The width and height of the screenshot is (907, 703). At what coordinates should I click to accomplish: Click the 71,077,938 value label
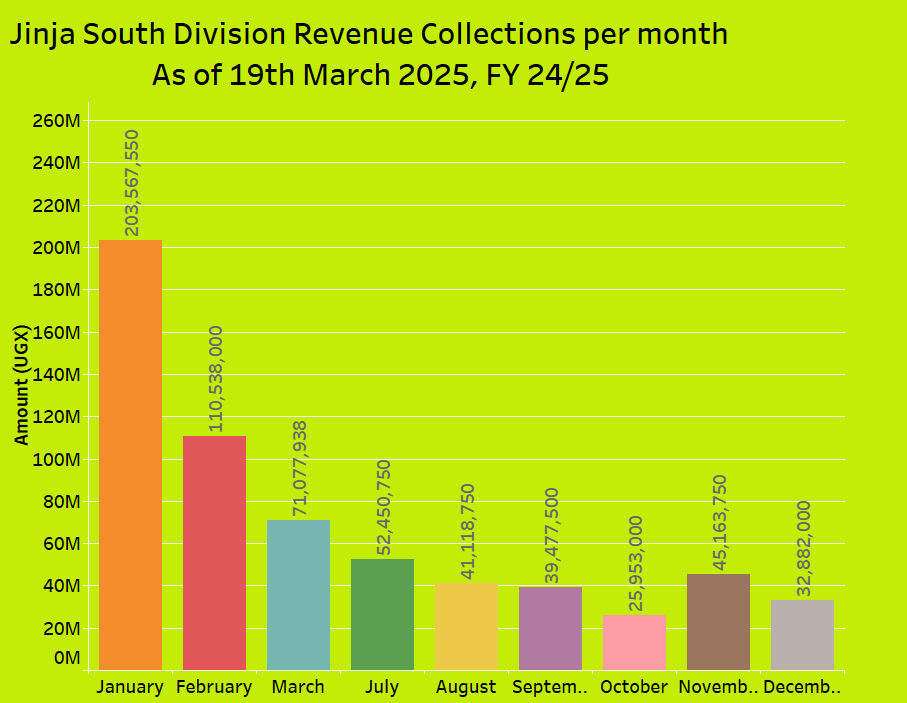click(x=299, y=469)
